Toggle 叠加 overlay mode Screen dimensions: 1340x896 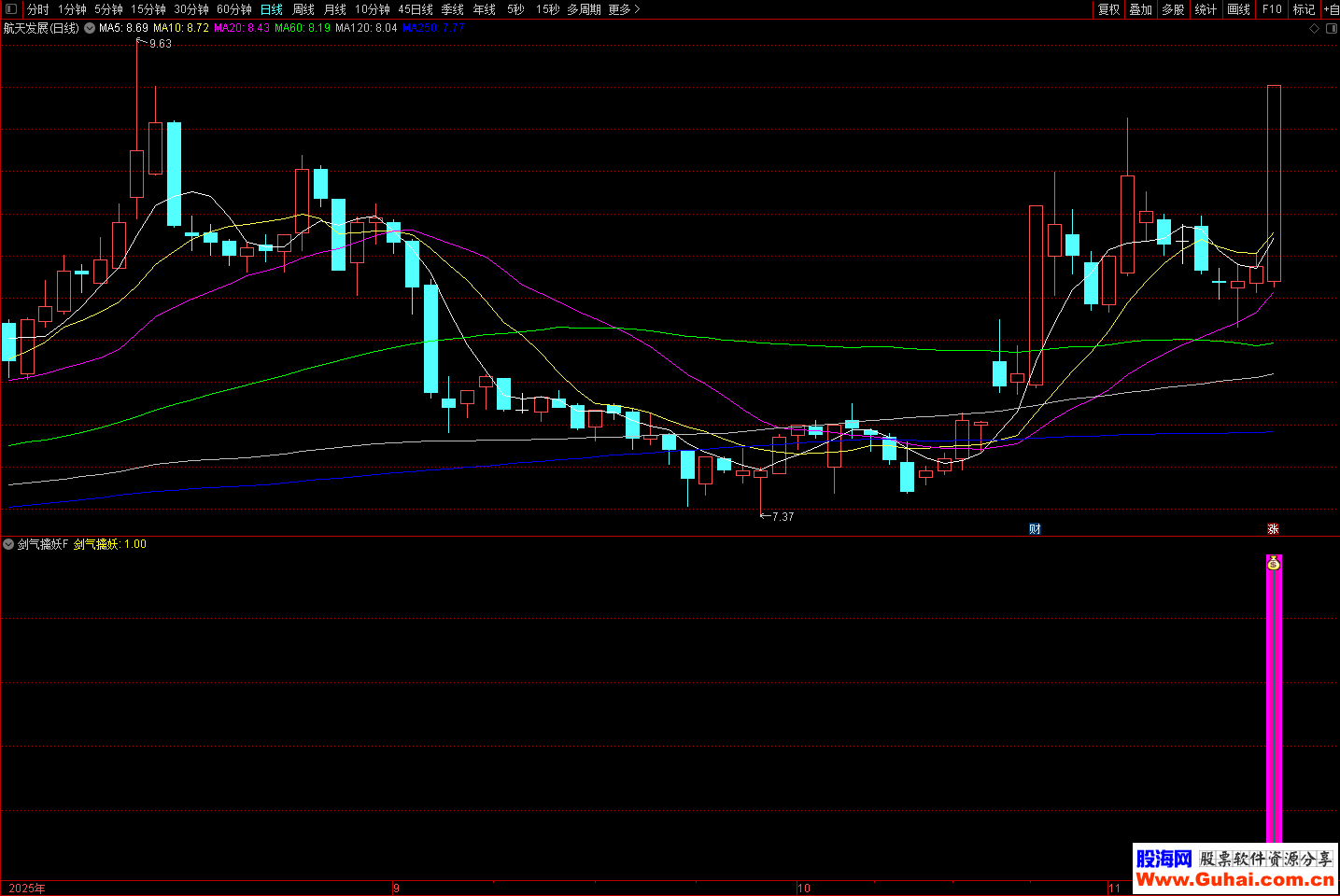click(1140, 9)
